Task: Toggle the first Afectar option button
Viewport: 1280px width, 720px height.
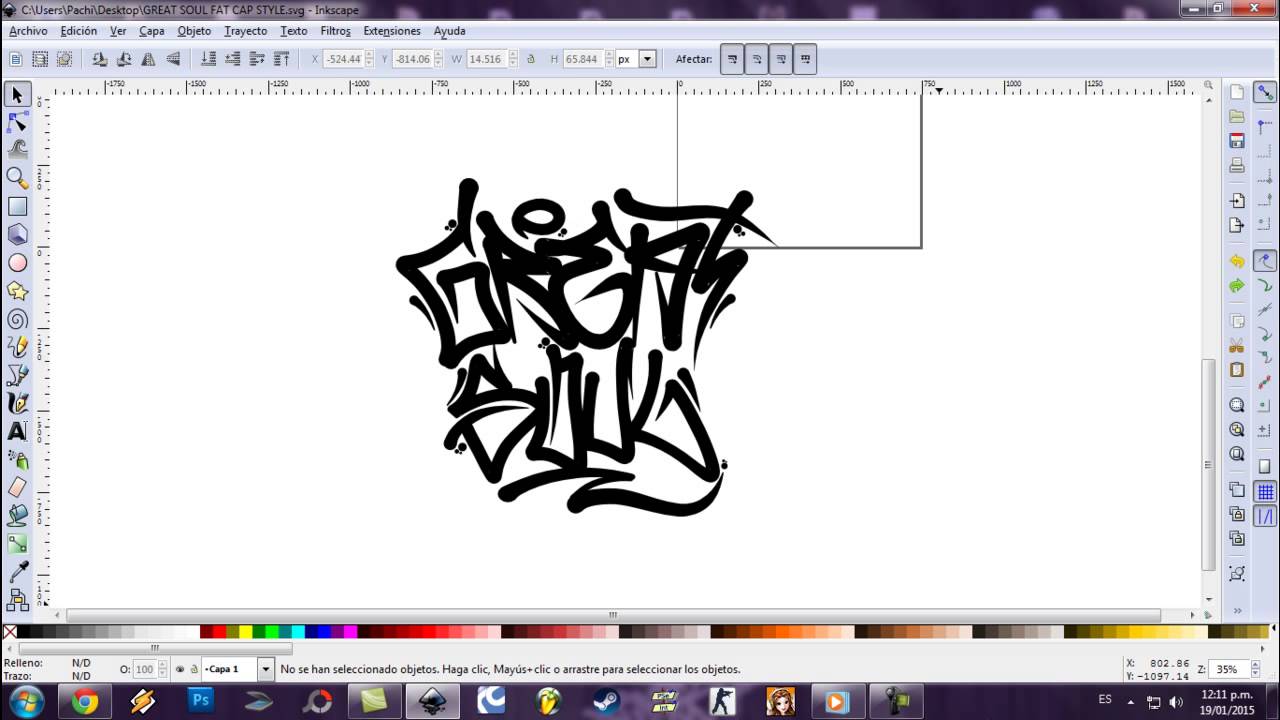Action: [x=732, y=59]
